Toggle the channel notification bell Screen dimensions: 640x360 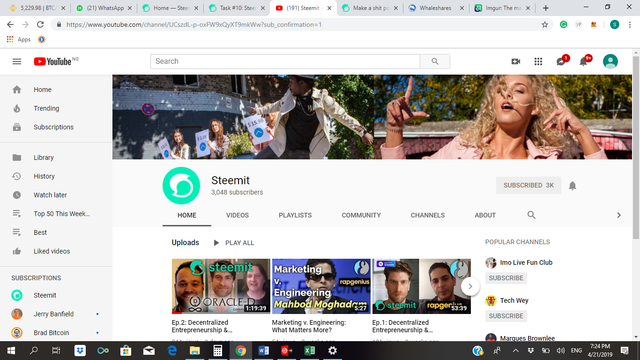[x=572, y=186]
